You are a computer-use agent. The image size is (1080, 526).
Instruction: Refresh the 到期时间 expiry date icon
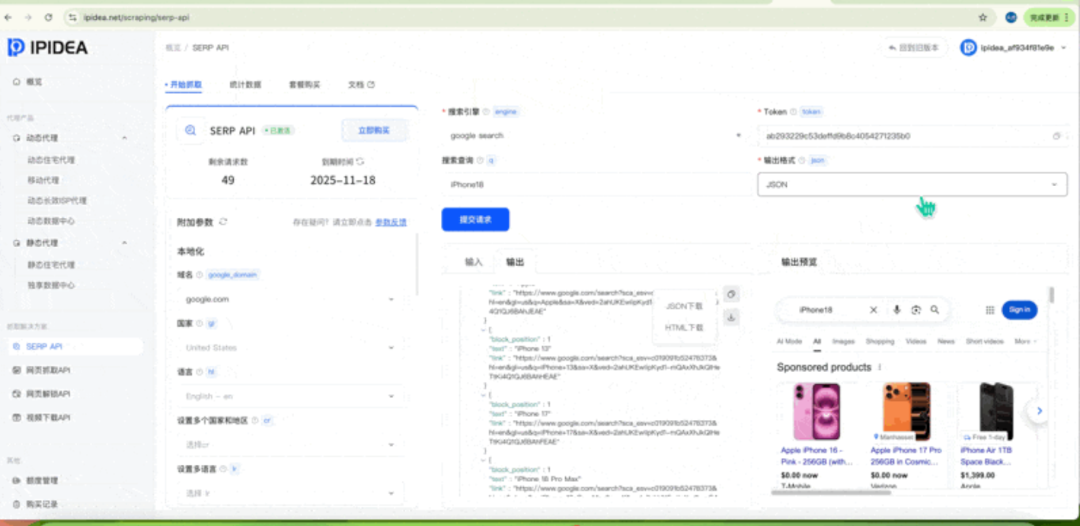click(360, 162)
